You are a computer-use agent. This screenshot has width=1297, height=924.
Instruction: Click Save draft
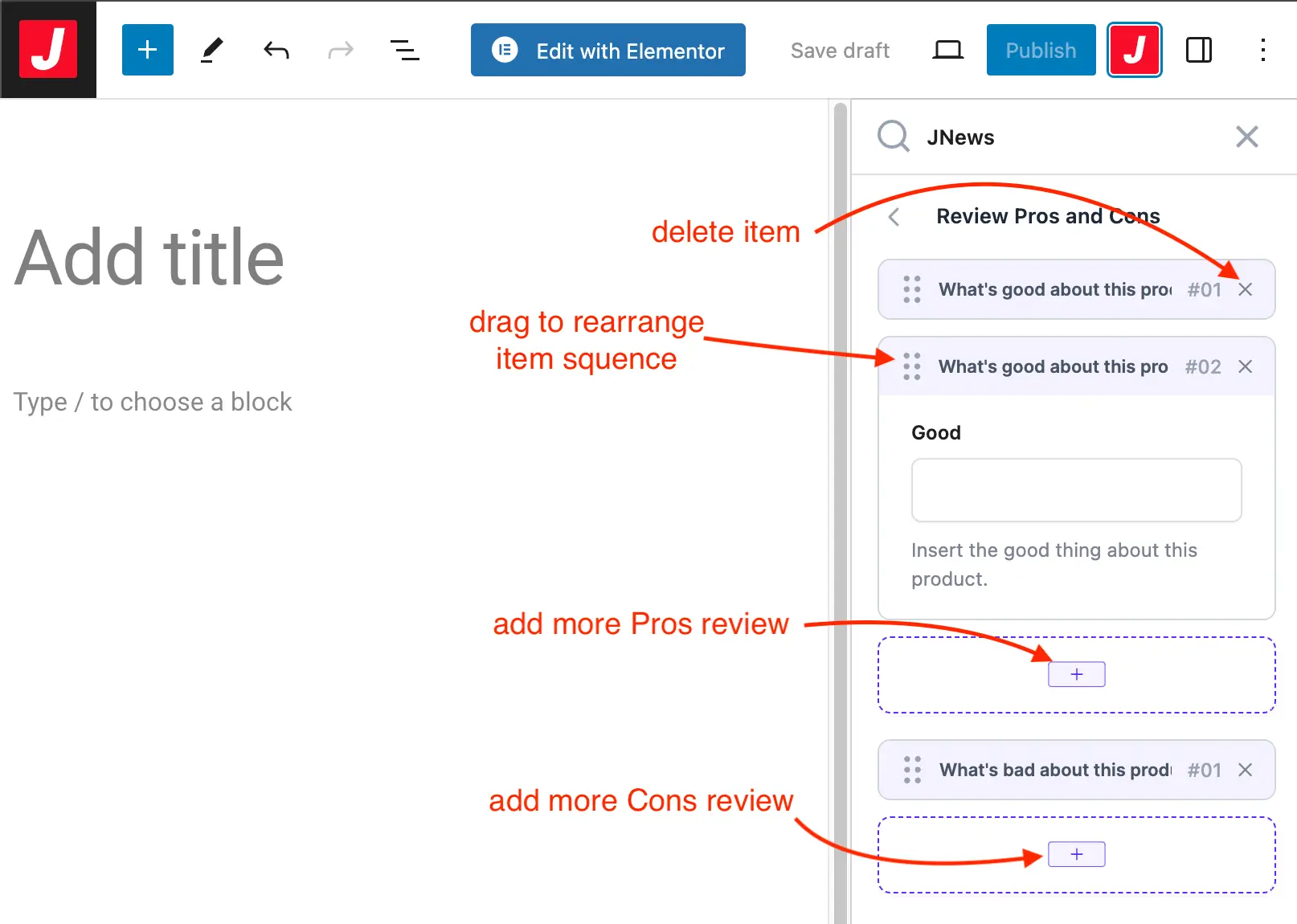tap(840, 50)
